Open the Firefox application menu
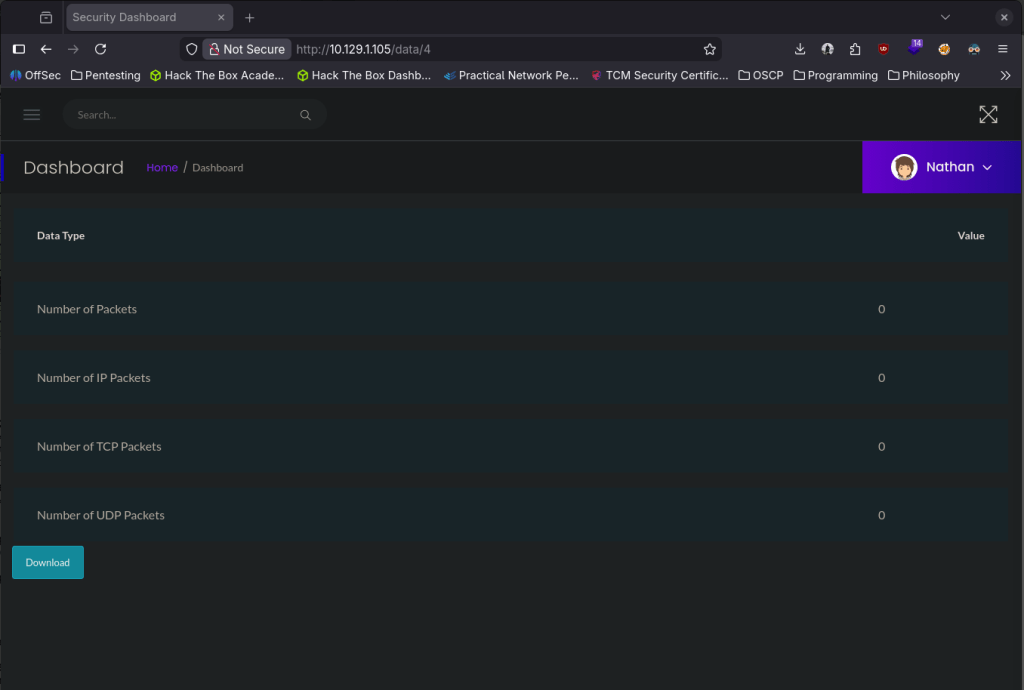1024x690 pixels. pos(1003,49)
